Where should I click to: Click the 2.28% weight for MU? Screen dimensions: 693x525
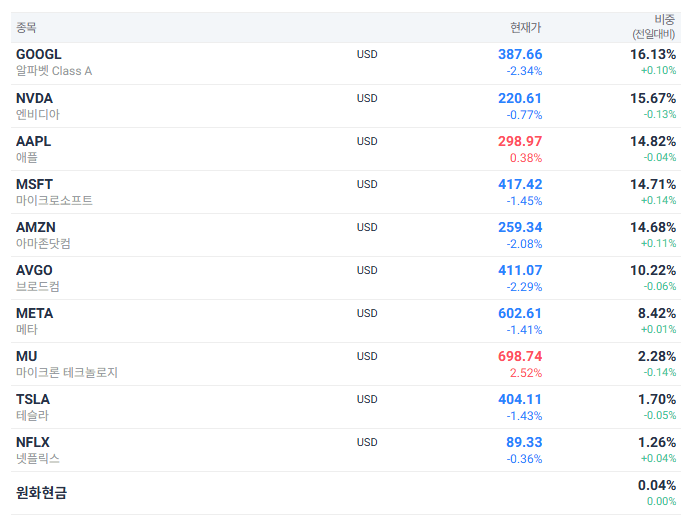(657, 356)
